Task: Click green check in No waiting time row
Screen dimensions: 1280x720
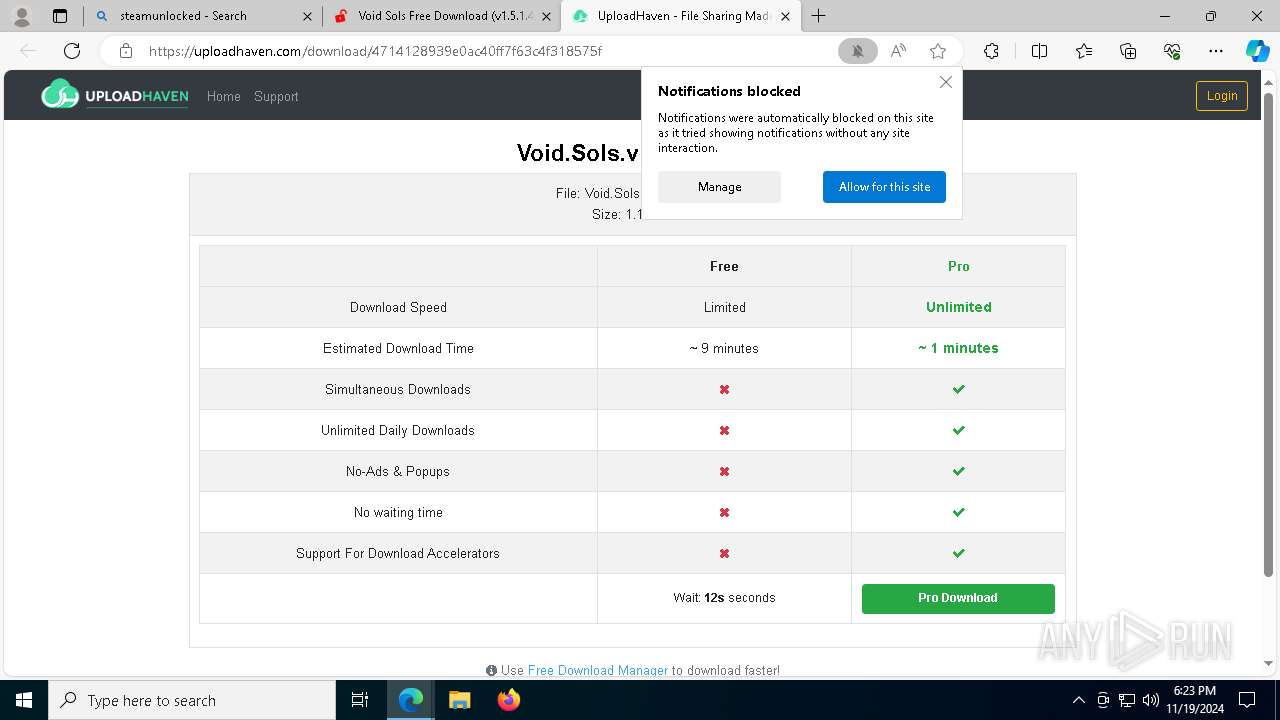Action: pos(958,512)
